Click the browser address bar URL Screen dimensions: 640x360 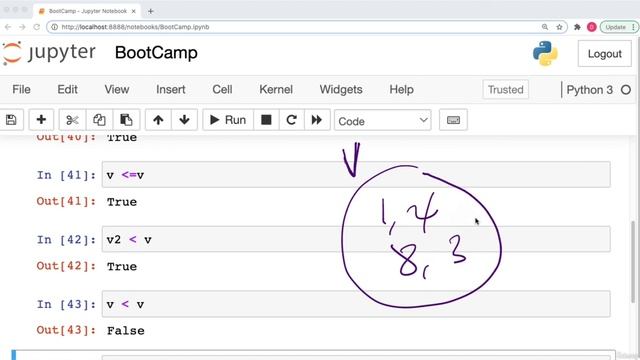coord(135,27)
